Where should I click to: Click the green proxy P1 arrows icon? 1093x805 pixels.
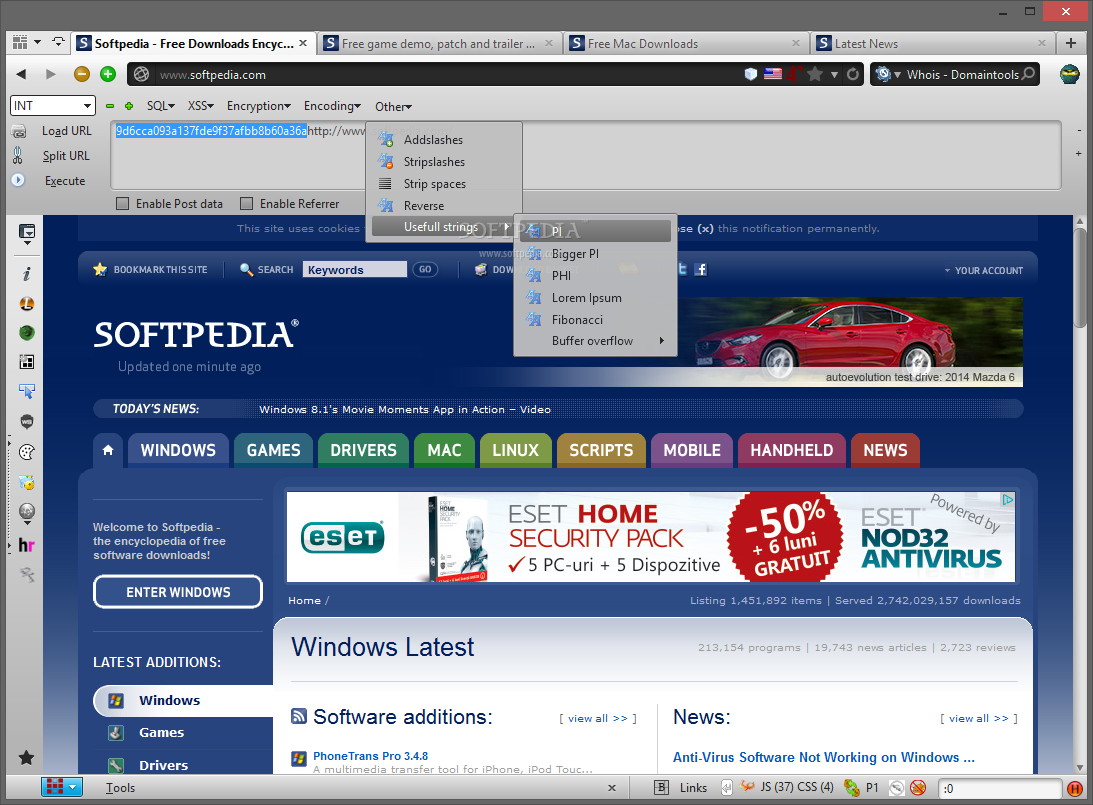click(852, 788)
